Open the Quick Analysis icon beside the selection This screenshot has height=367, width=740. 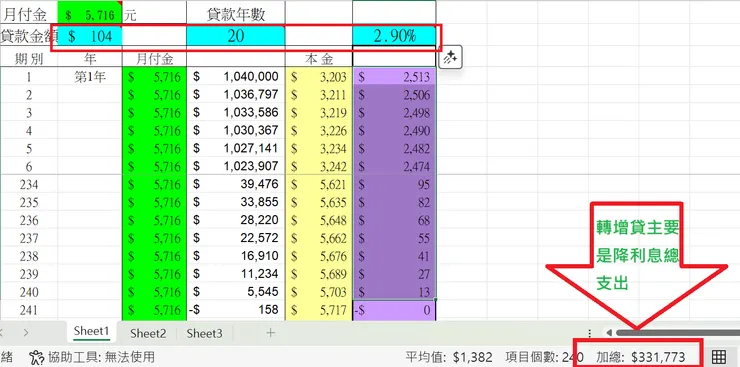click(450, 58)
